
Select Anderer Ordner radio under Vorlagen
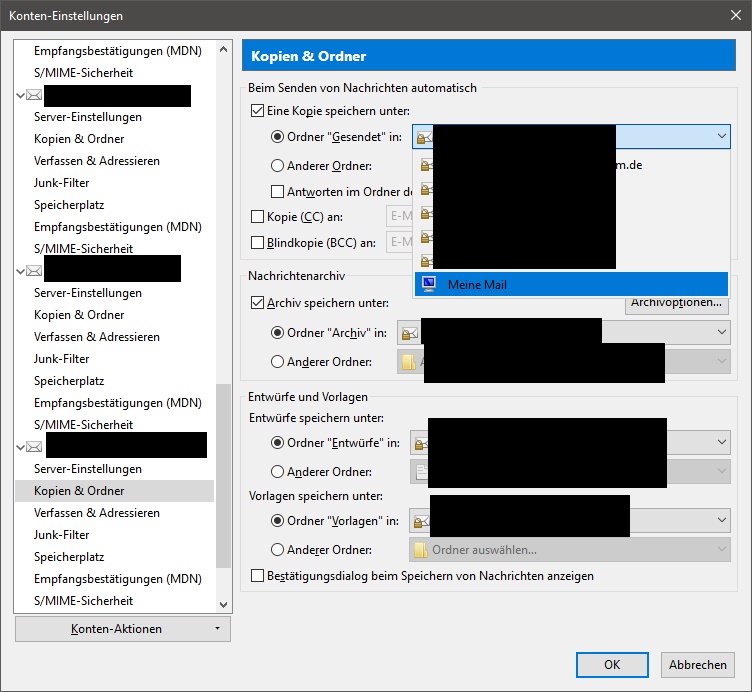(x=277, y=550)
